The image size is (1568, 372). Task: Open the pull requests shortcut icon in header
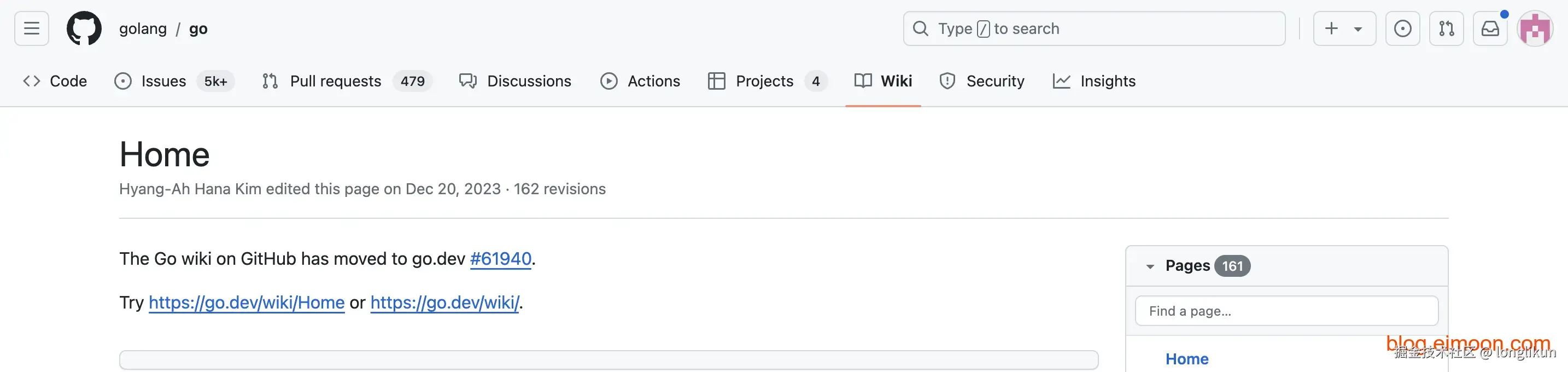click(1446, 28)
